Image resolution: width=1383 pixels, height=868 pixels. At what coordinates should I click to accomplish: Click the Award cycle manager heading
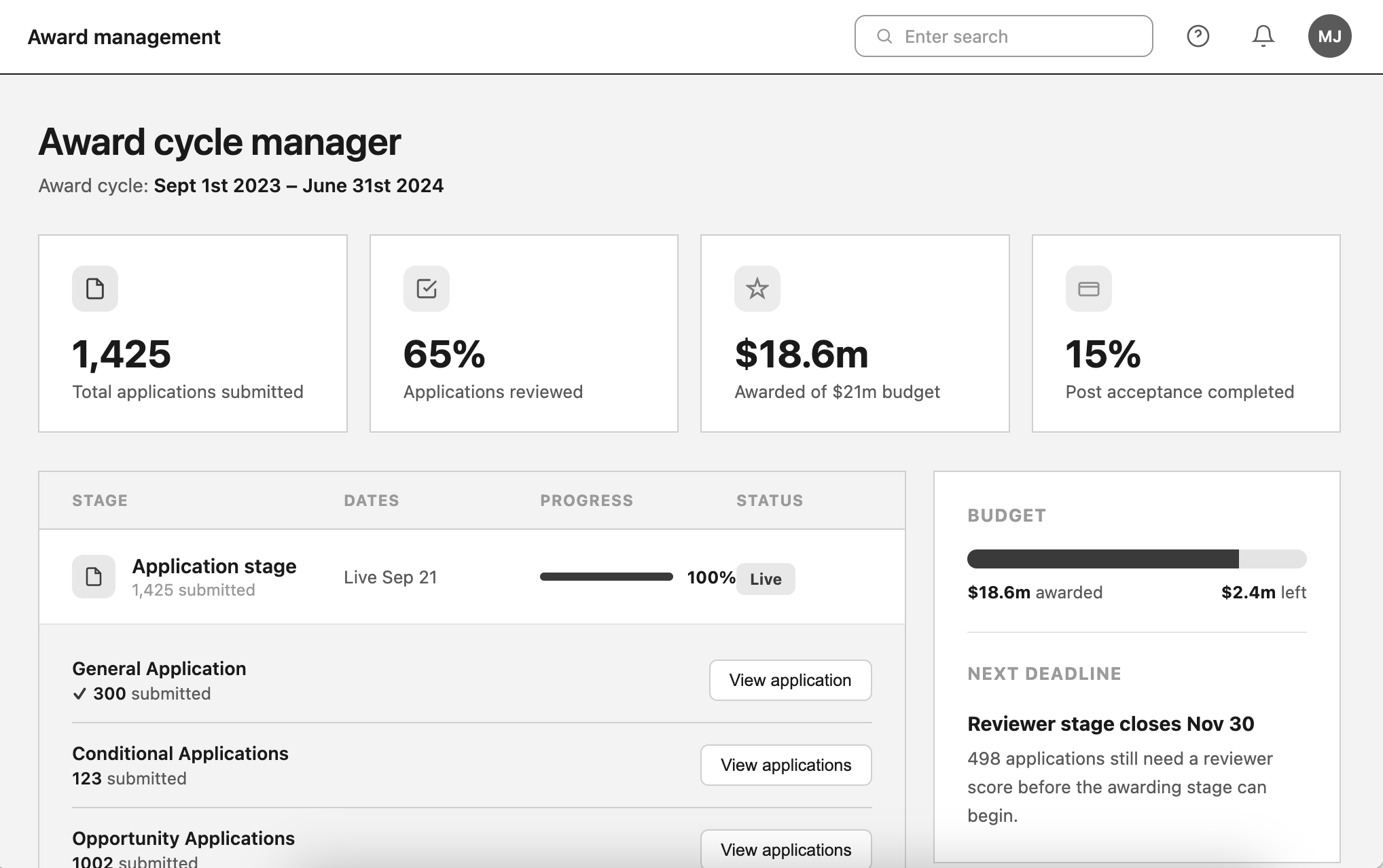[x=219, y=142]
